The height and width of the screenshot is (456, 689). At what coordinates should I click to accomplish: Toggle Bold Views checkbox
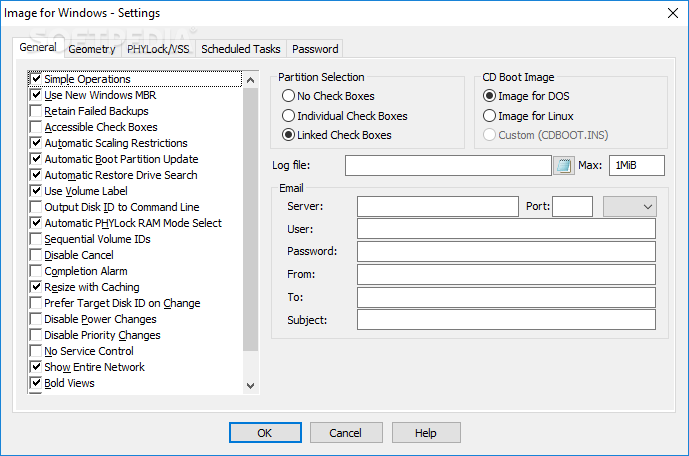(x=36, y=383)
